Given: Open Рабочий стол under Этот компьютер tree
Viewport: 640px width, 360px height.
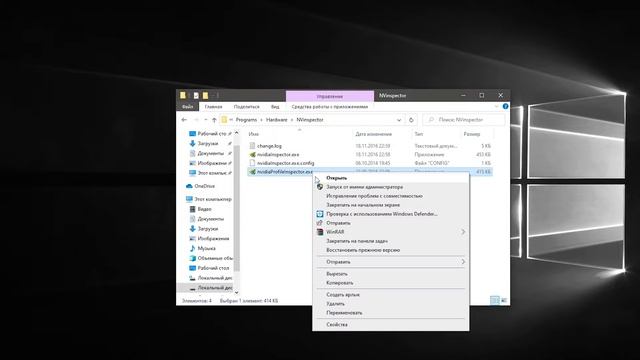Looking at the screenshot, I should [213, 268].
